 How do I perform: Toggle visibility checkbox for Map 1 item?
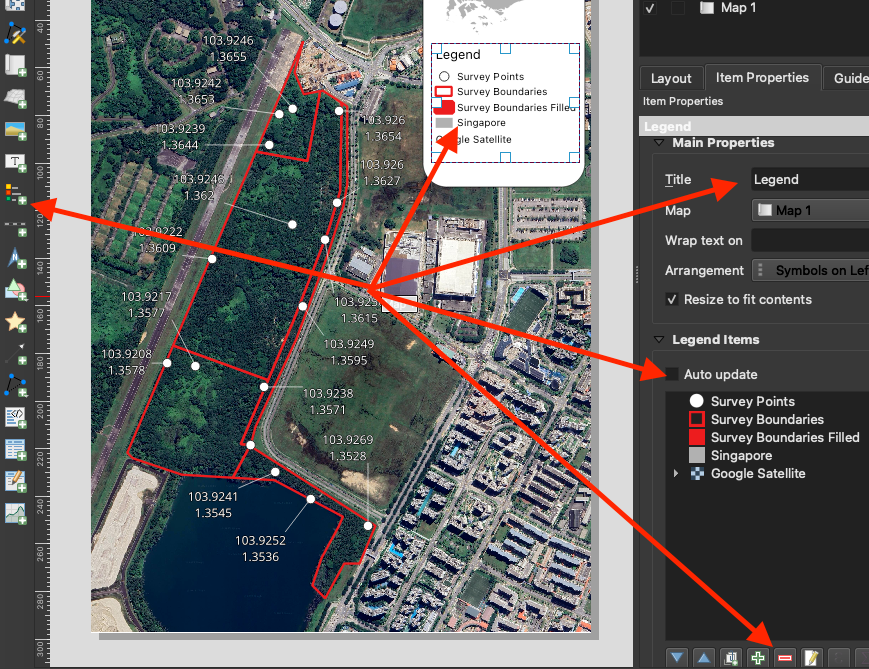650,8
